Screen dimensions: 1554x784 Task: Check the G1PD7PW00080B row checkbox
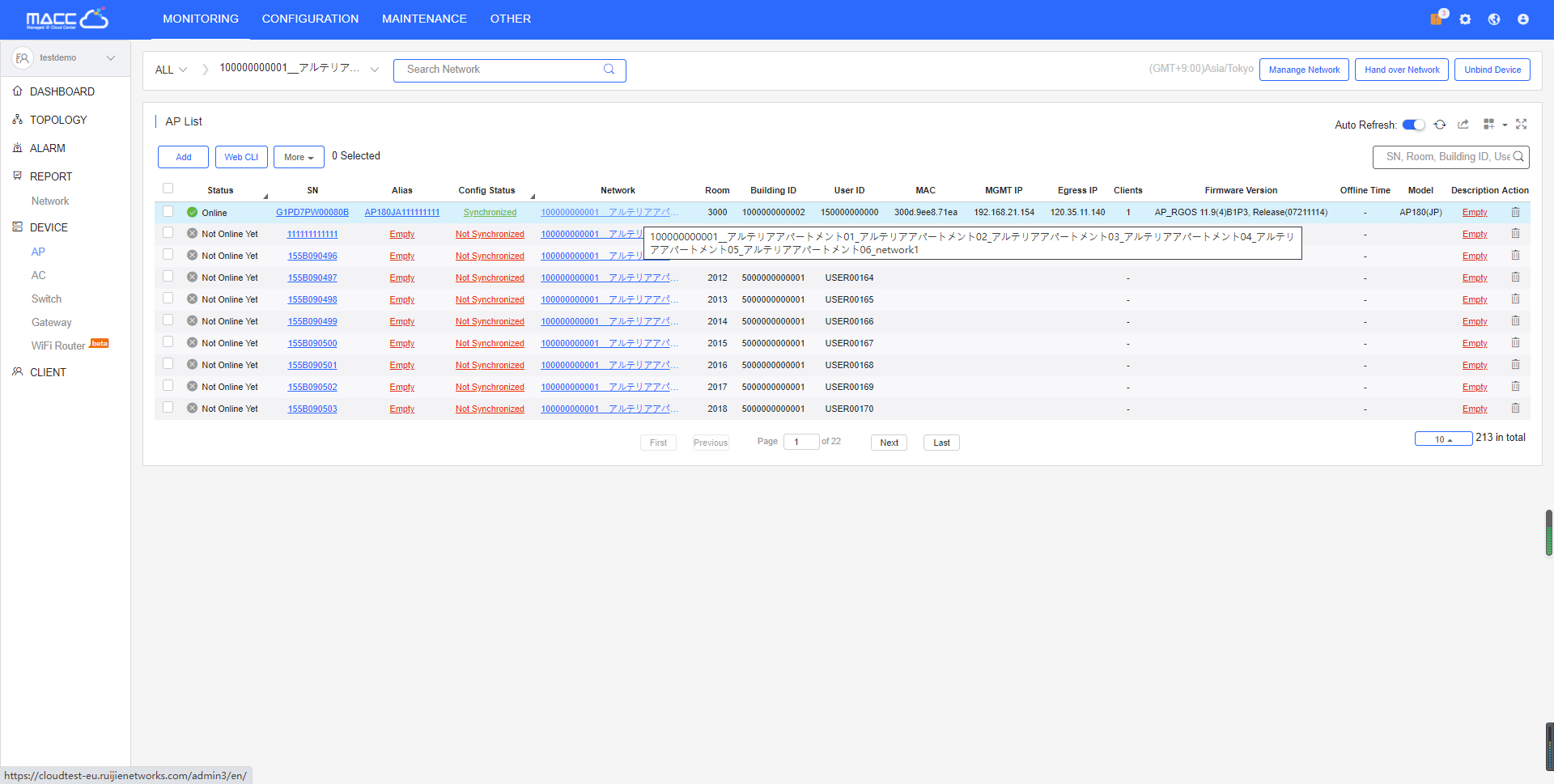[168, 211]
